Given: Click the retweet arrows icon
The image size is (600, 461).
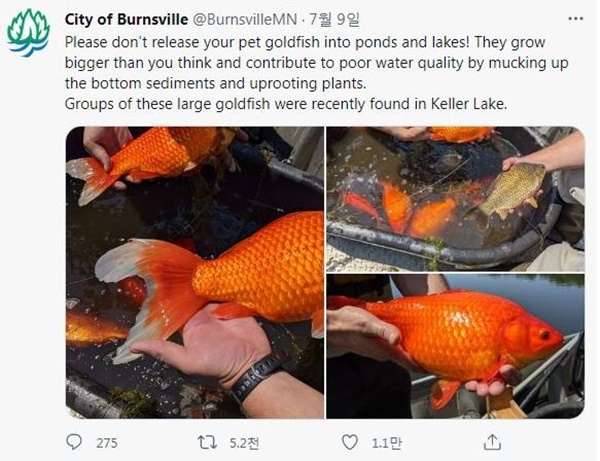Looking at the screenshot, I should 208,443.
